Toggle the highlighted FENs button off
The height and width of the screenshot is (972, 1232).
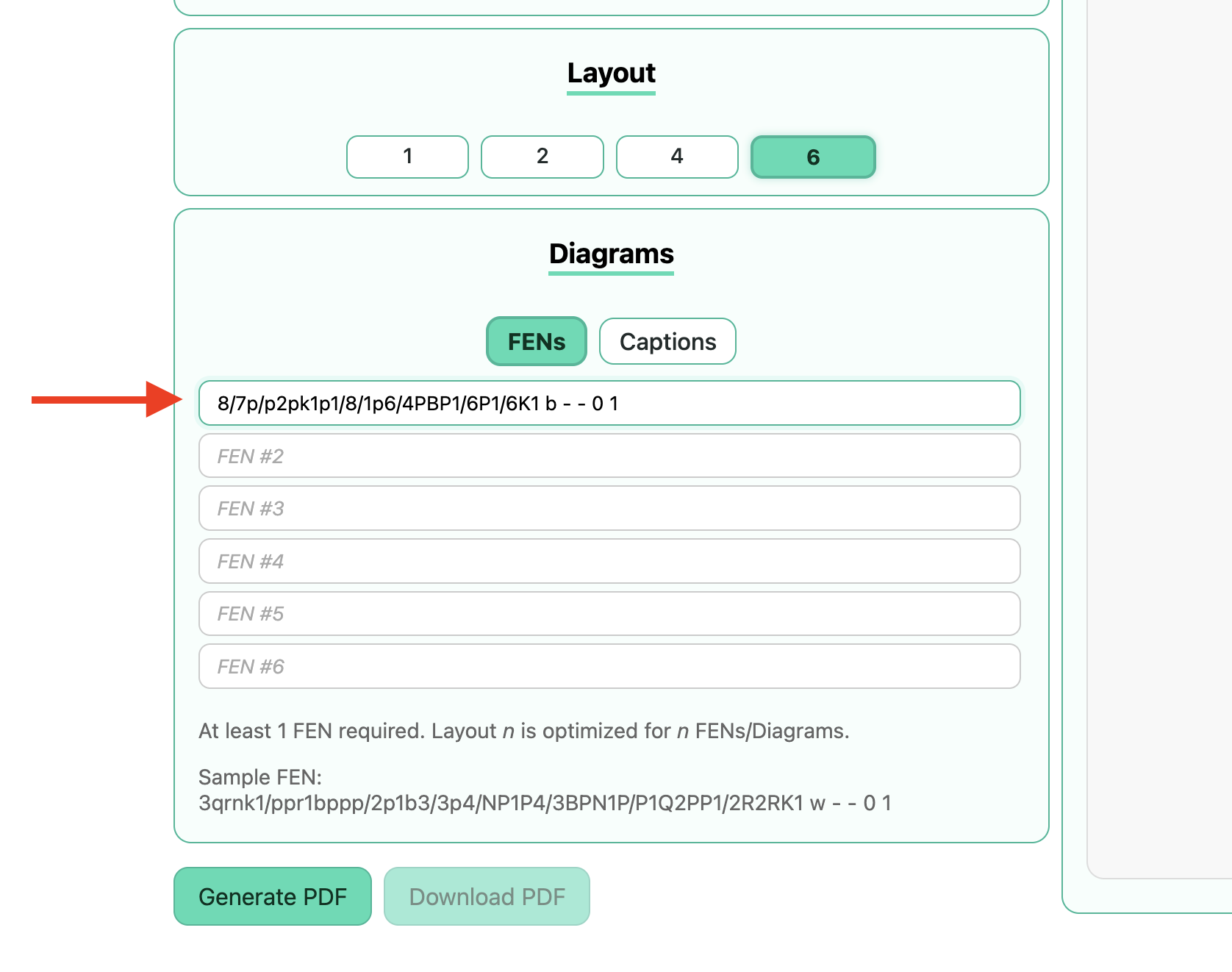(536, 340)
